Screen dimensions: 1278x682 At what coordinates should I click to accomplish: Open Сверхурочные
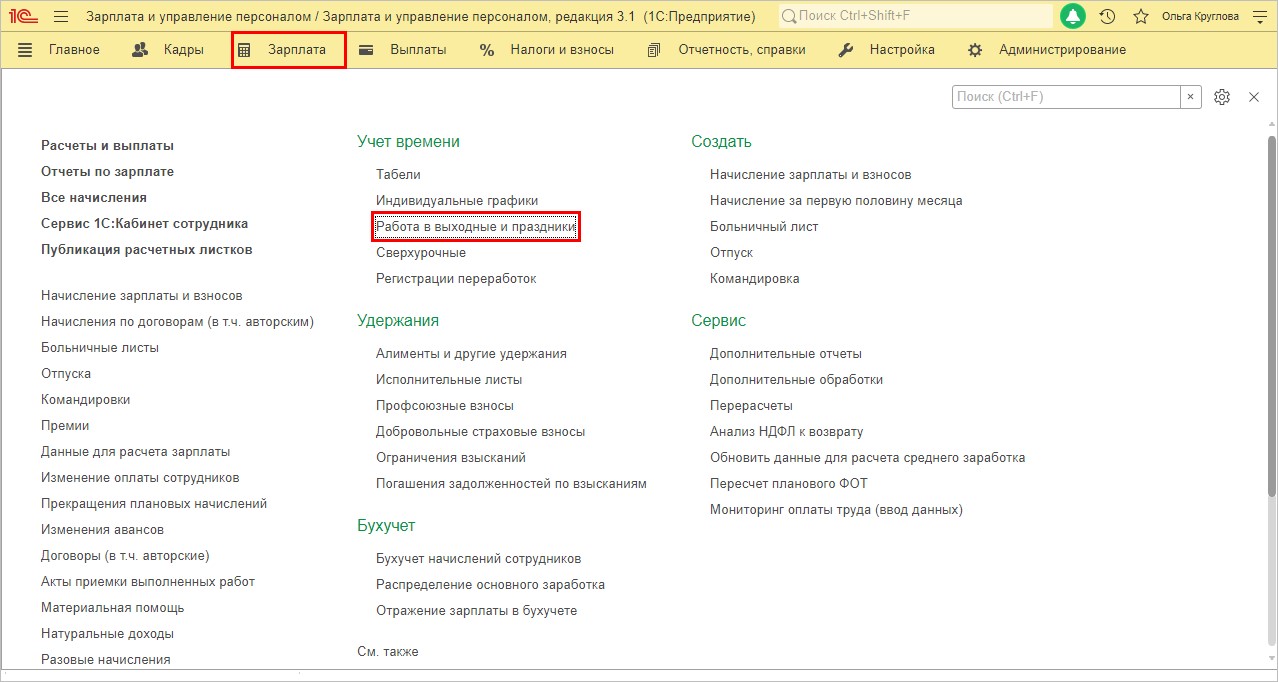[421, 252]
